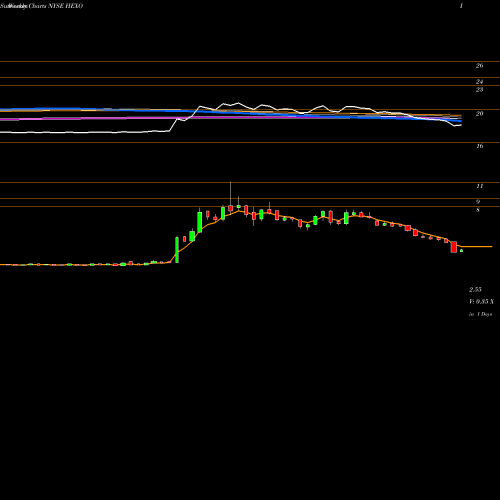Viewport: 500px width, 500px height.
Task: Click the '20' price axis label
Action: [x=479, y=114]
